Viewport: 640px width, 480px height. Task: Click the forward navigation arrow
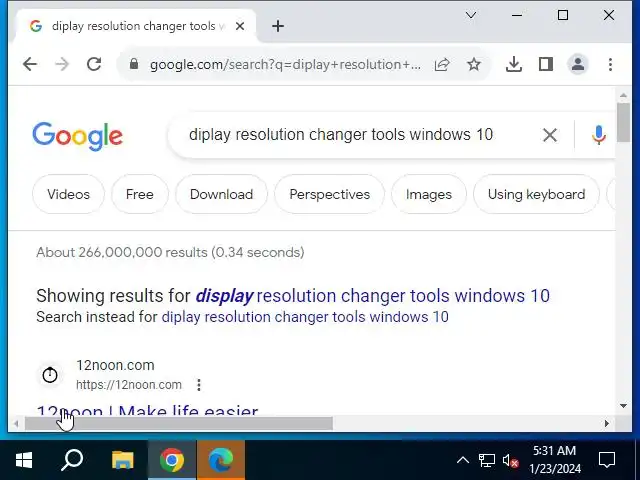(62, 64)
